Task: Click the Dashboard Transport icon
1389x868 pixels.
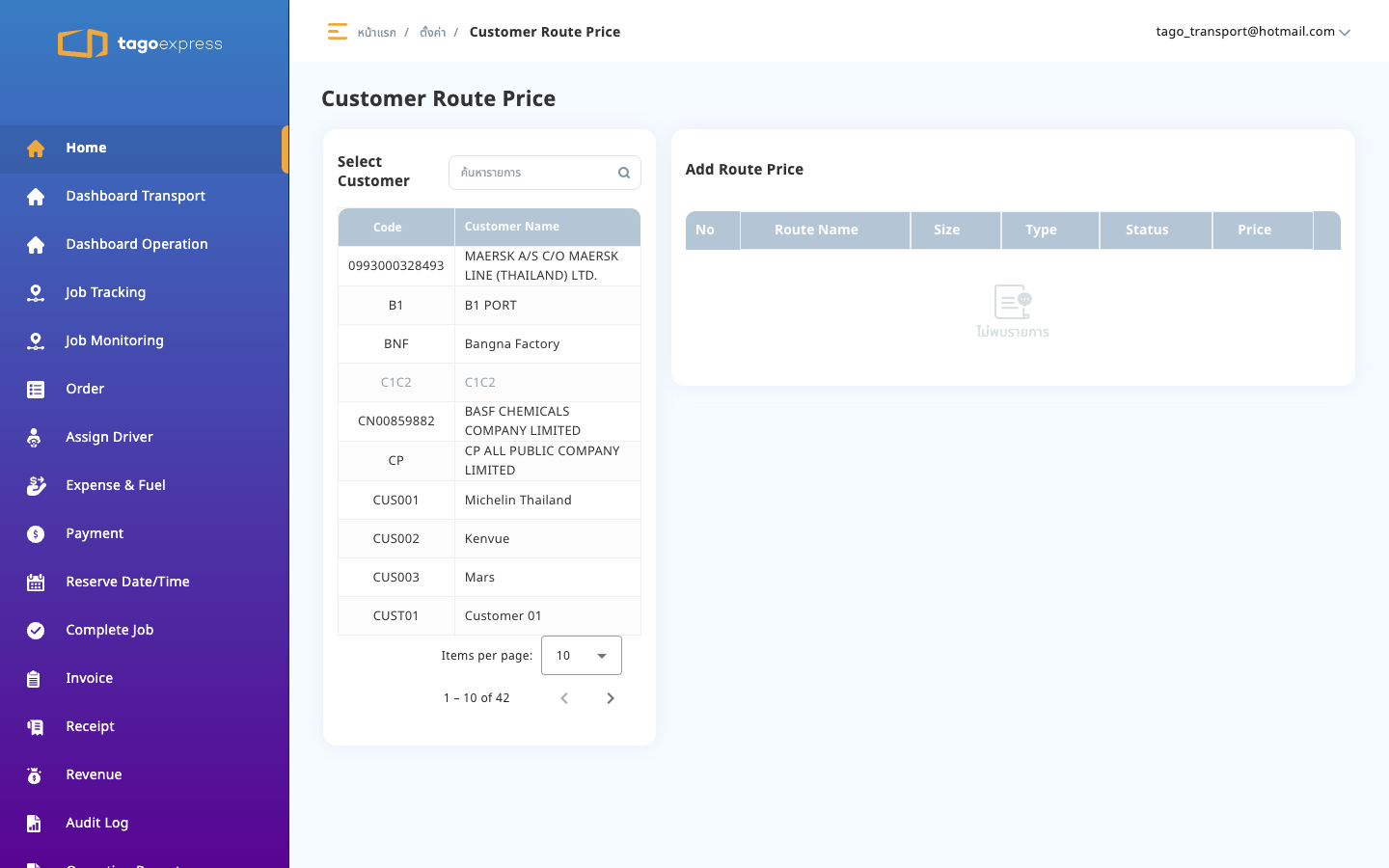Action: pos(36,197)
